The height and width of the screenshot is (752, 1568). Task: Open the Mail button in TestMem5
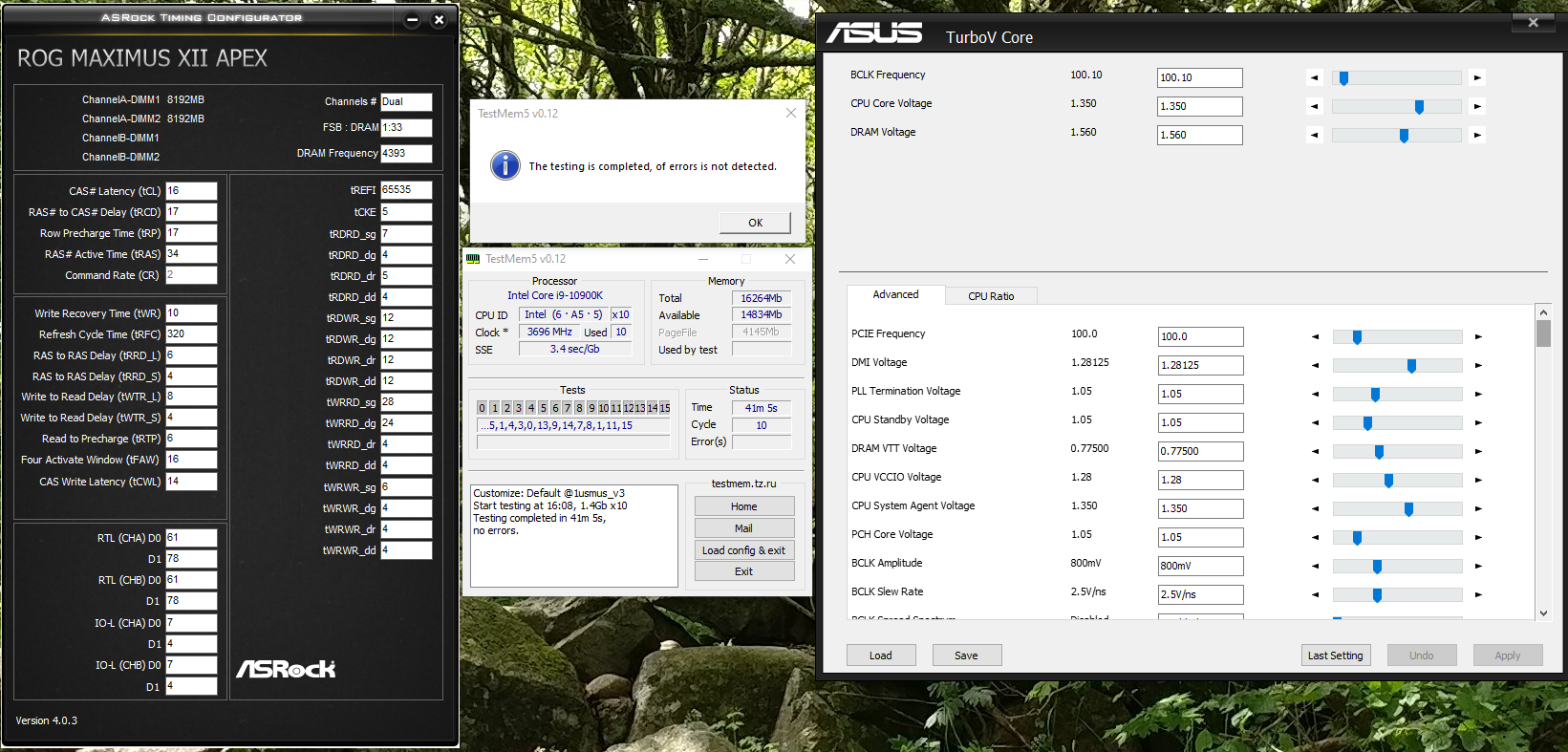(x=743, y=528)
